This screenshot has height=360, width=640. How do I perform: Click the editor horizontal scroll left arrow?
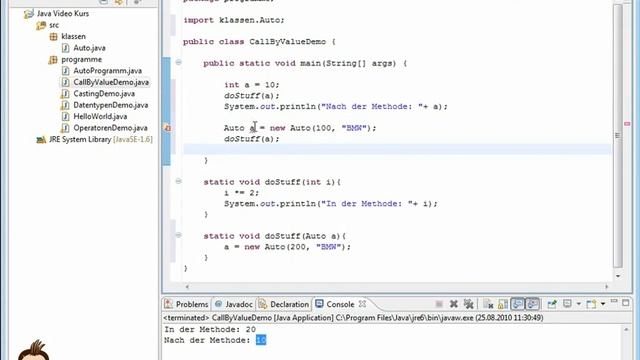coord(187,287)
